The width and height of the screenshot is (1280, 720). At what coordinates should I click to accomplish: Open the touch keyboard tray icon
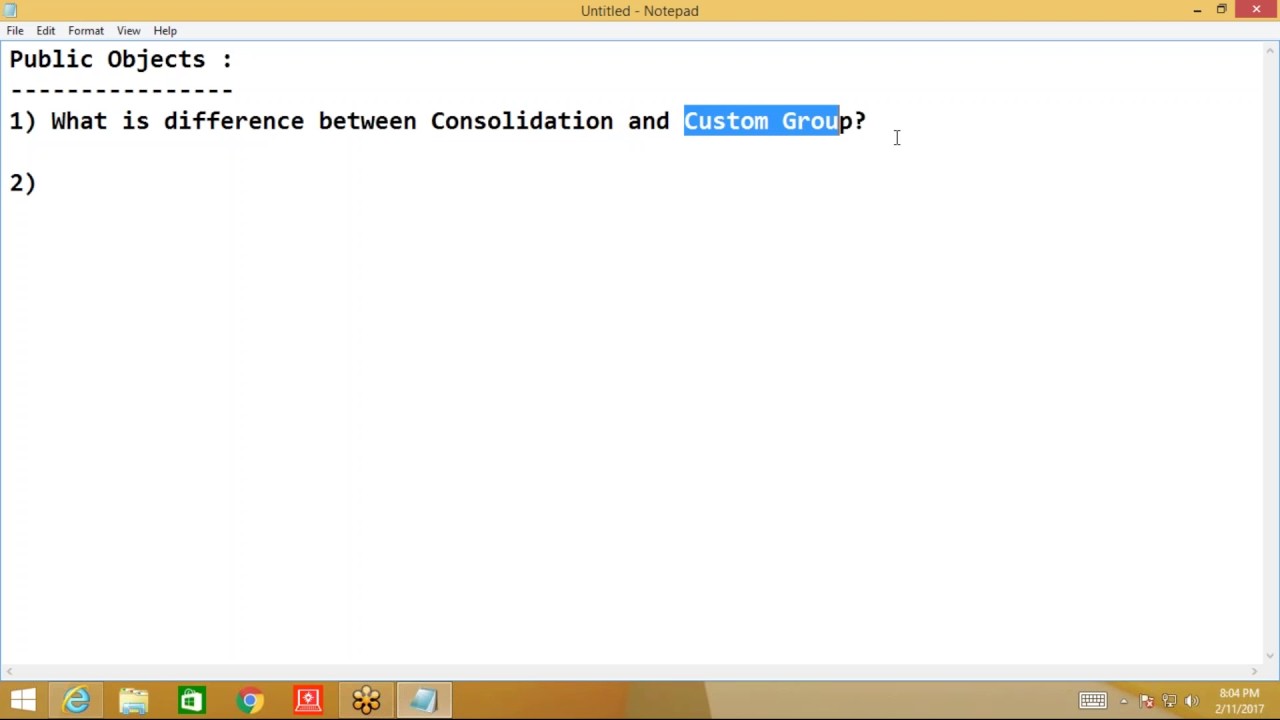coord(1092,701)
